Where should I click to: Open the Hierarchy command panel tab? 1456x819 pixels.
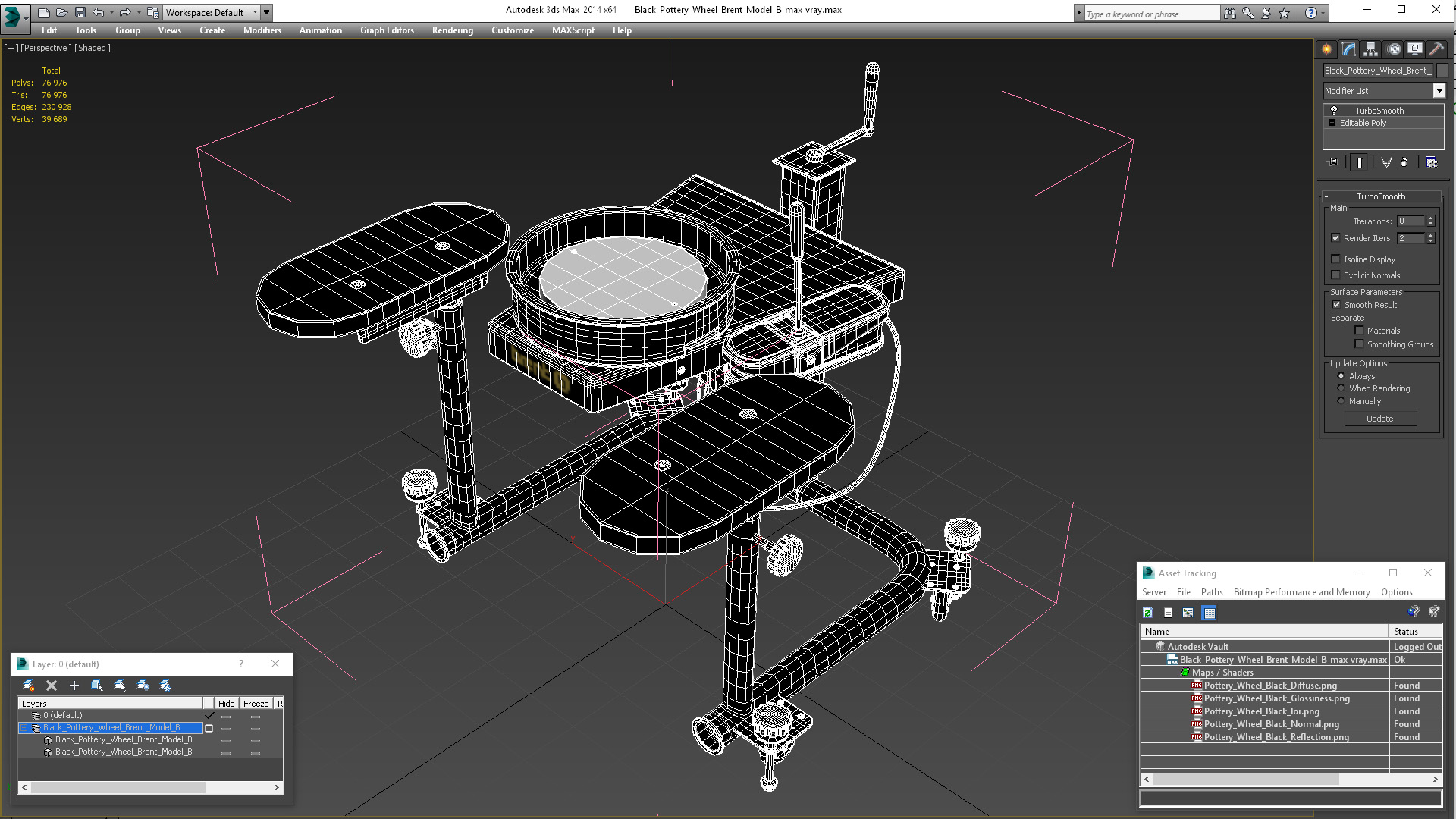tap(1371, 49)
